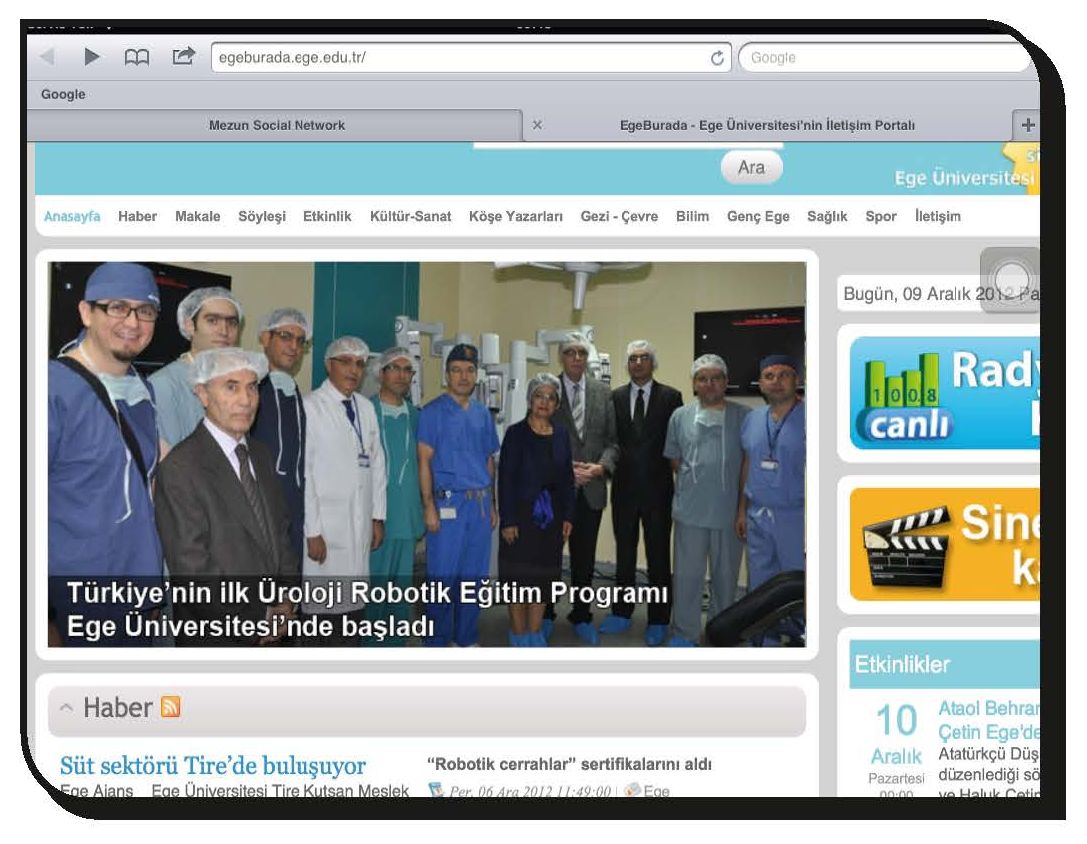Go forward with the browser forward arrow
This screenshot has height=844, width=1087.
pyautogui.click(x=92, y=57)
